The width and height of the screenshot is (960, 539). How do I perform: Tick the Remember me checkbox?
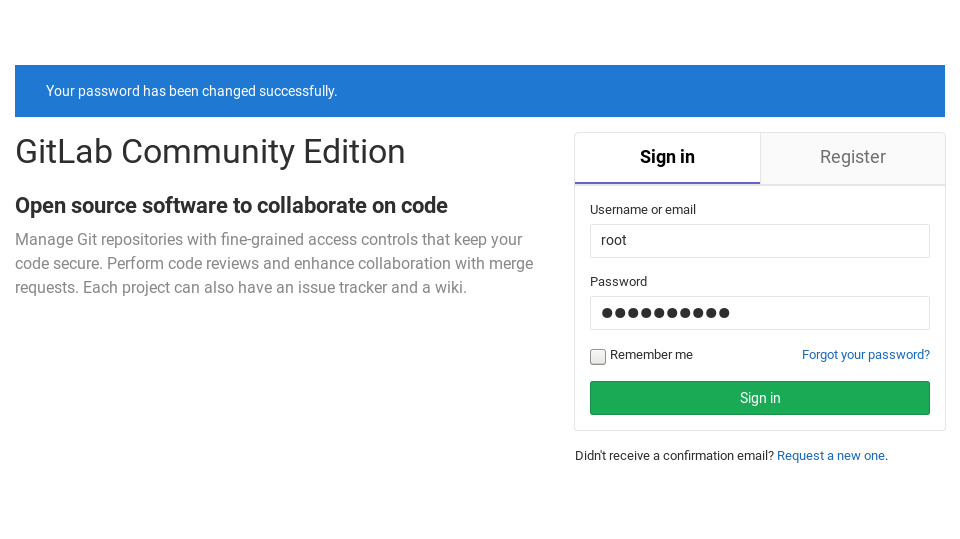pyautogui.click(x=598, y=356)
